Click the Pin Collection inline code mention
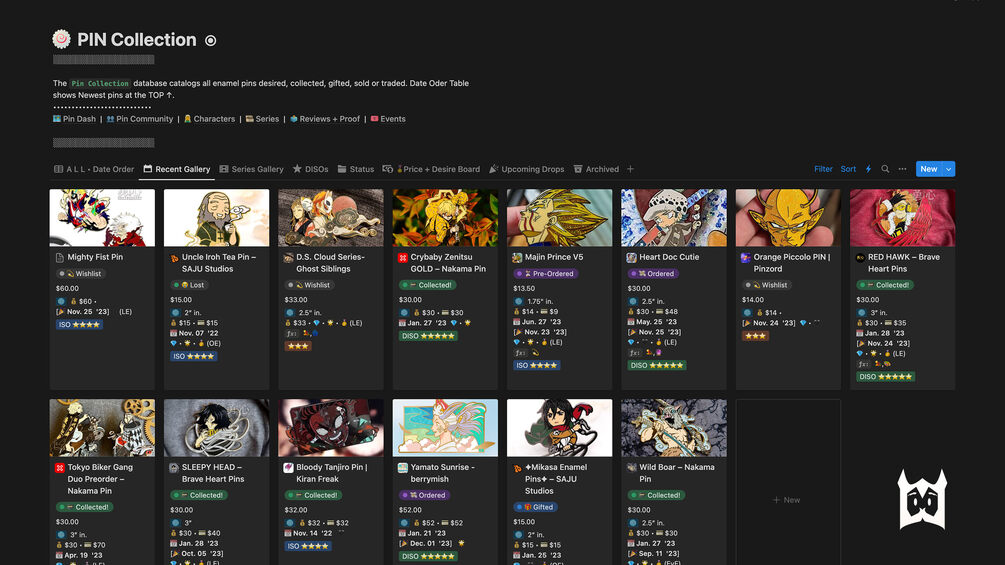1005x565 pixels. click(100, 83)
